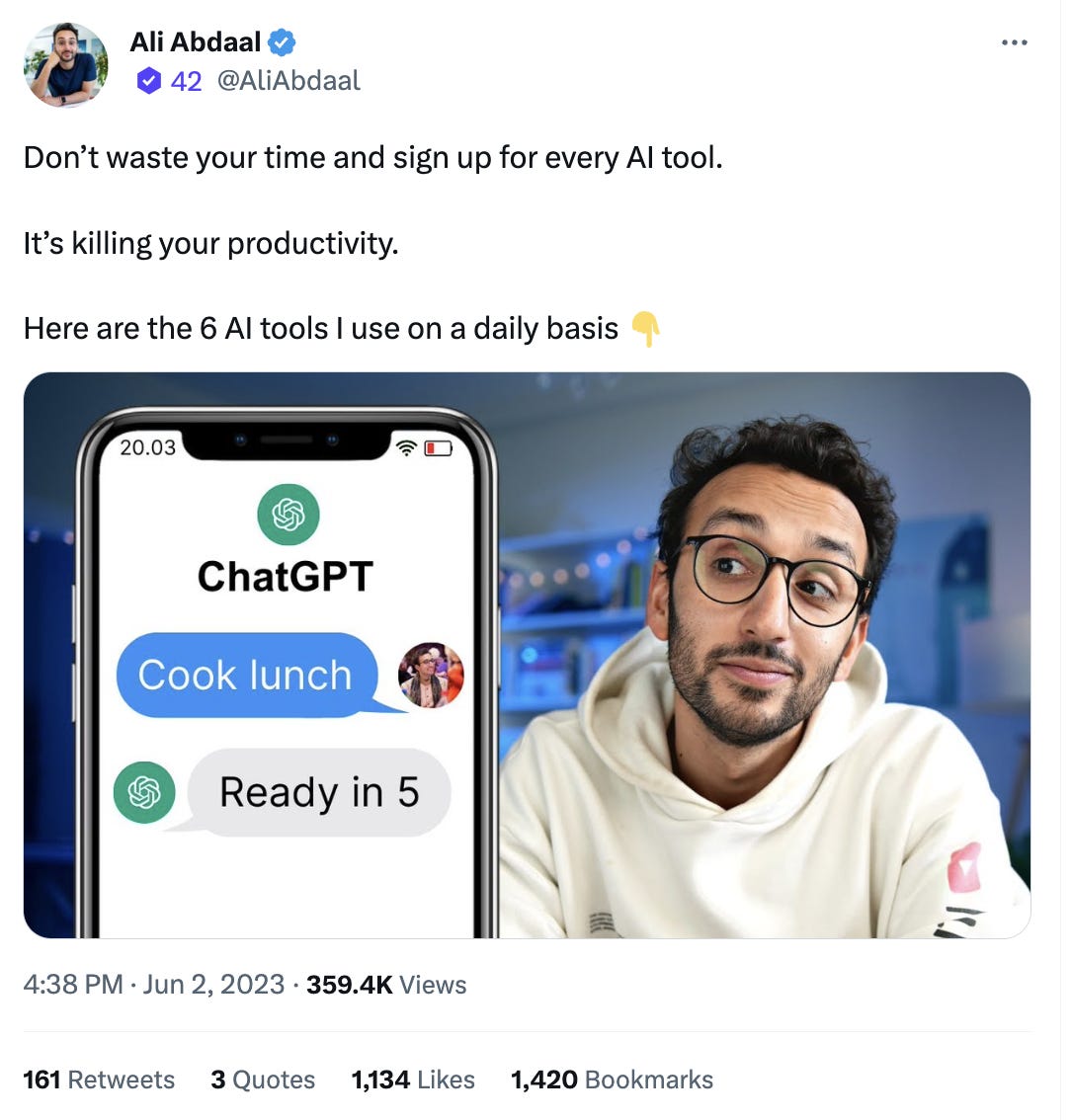Image resolution: width=1071 pixels, height=1120 pixels.
Task: Click the user avatar next to Cook lunch
Action: 431,675
